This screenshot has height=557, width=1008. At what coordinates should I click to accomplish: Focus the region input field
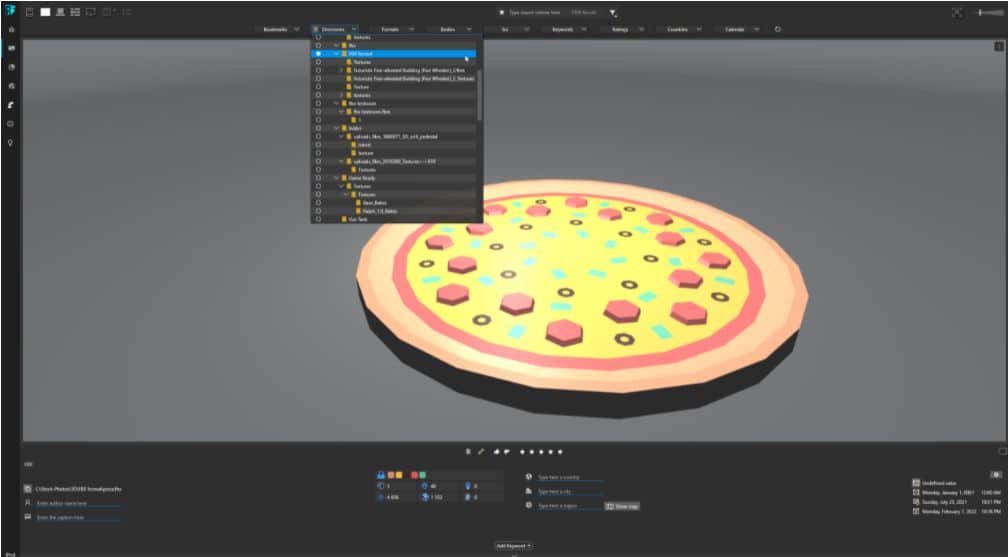click(570, 506)
